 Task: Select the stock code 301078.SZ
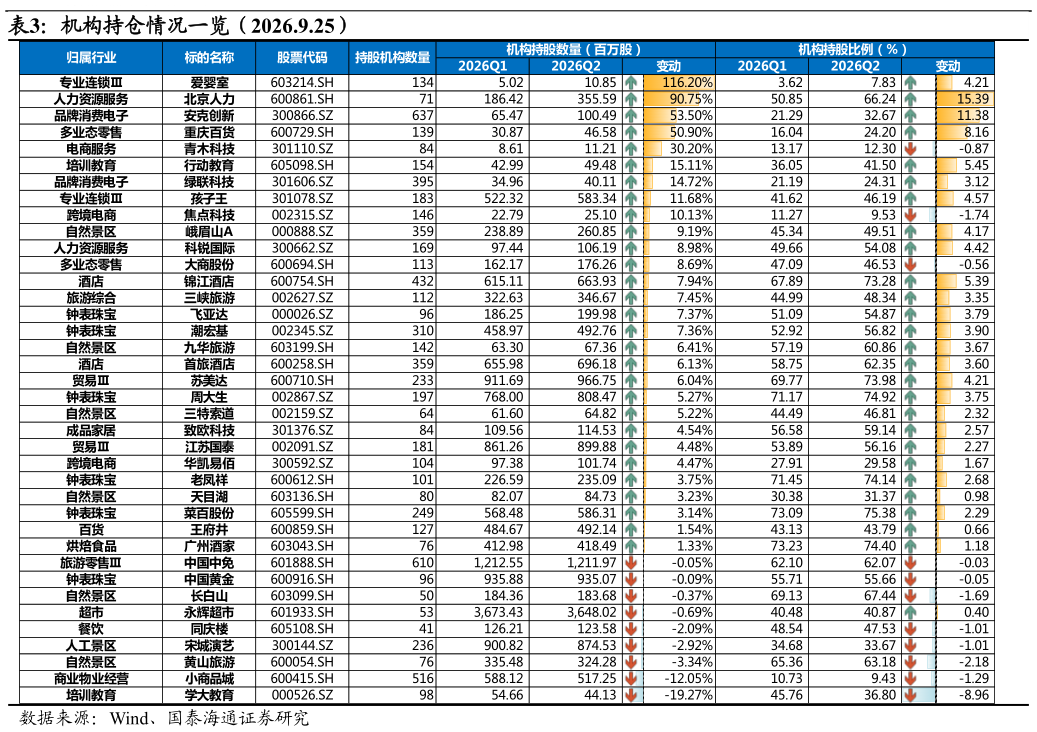click(x=302, y=198)
